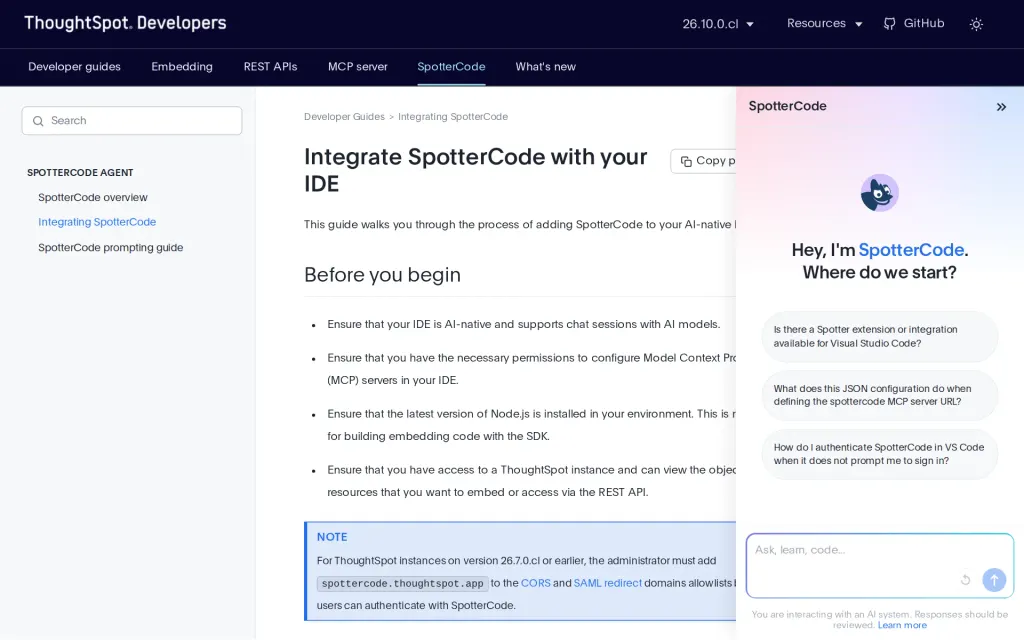Click the SpotterCode chat panel title
The width and height of the screenshot is (1024, 640).
coord(787,106)
